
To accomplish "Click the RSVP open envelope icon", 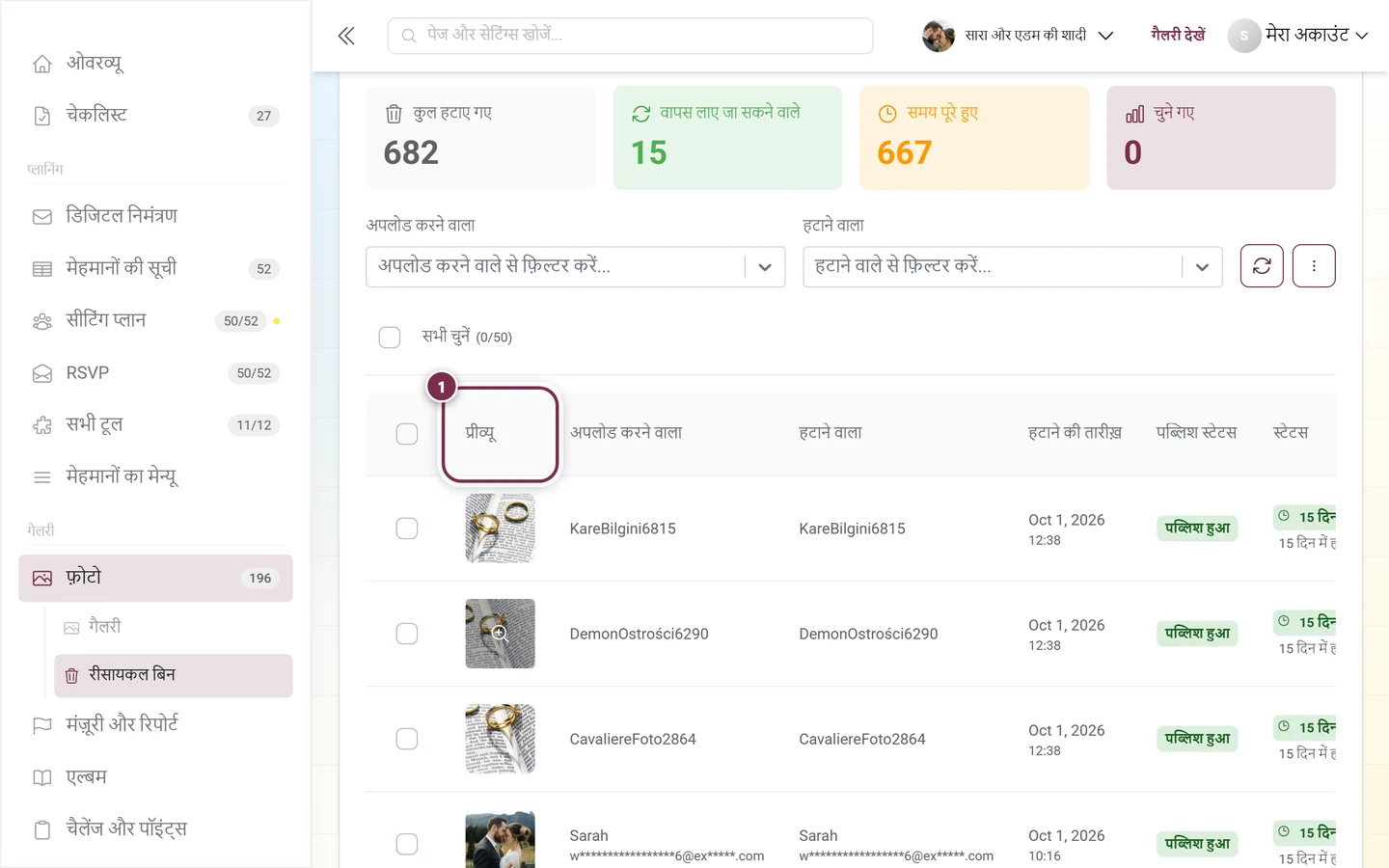I will (x=42, y=373).
